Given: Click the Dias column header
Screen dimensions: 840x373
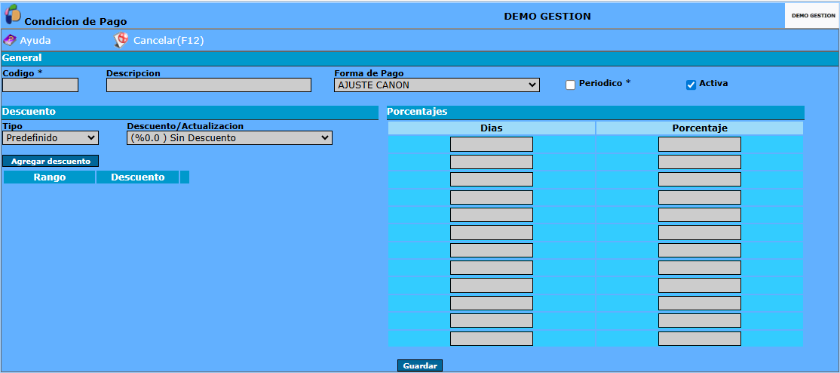Looking at the screenshot, I should click(x=491, y=128).
